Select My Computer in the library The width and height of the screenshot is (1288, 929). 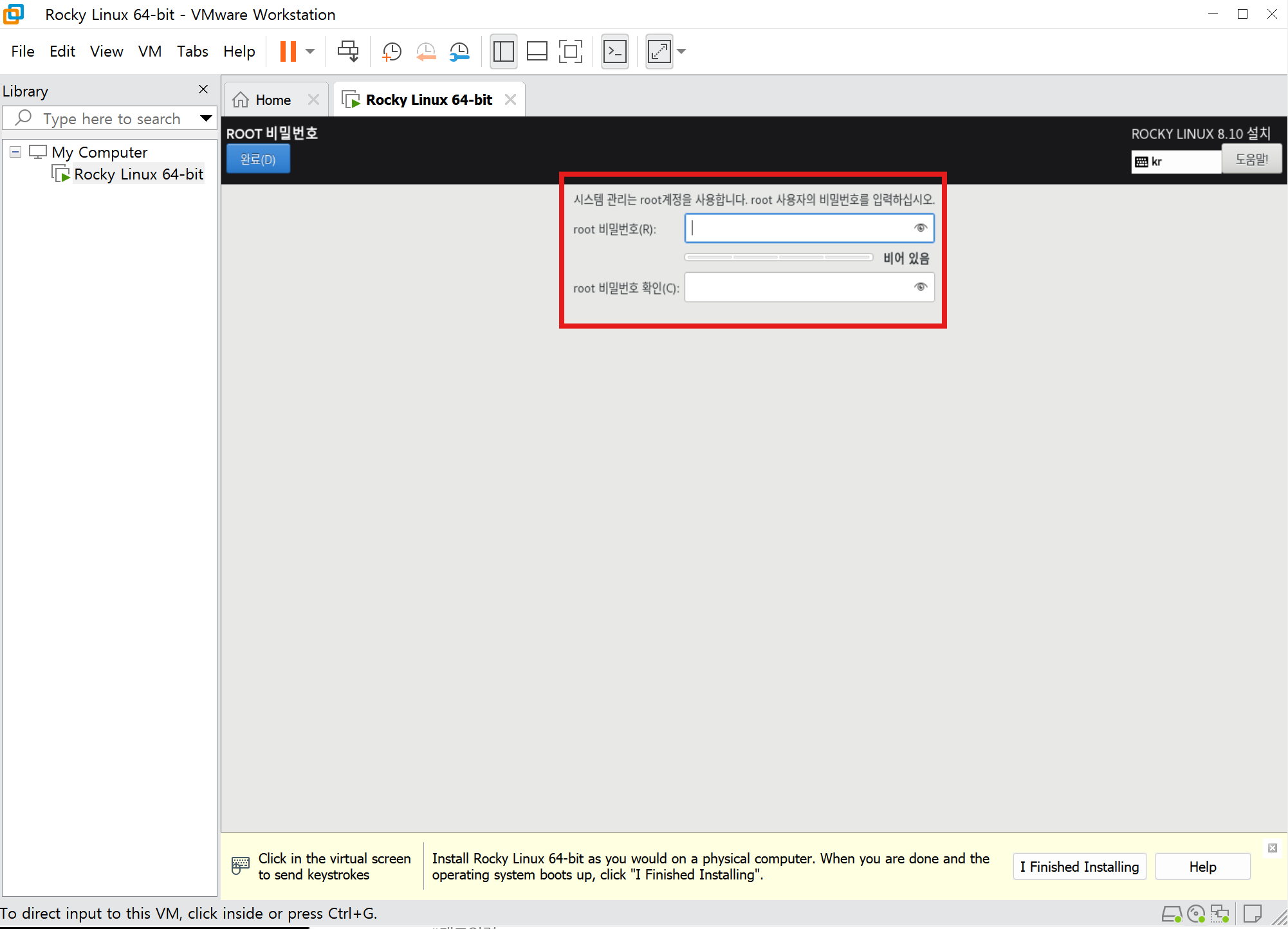click(x=99, y=152)
